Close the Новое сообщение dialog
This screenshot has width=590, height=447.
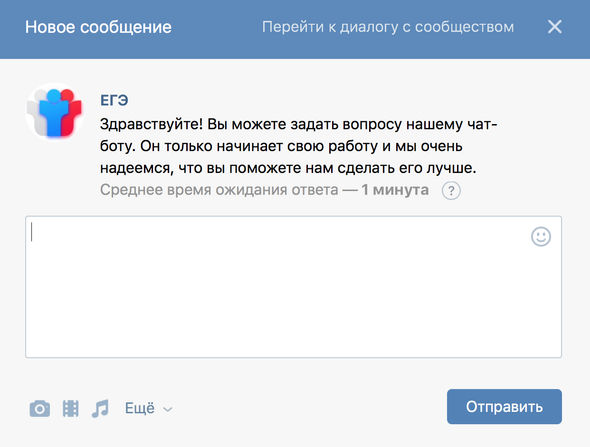pos(555,27)
